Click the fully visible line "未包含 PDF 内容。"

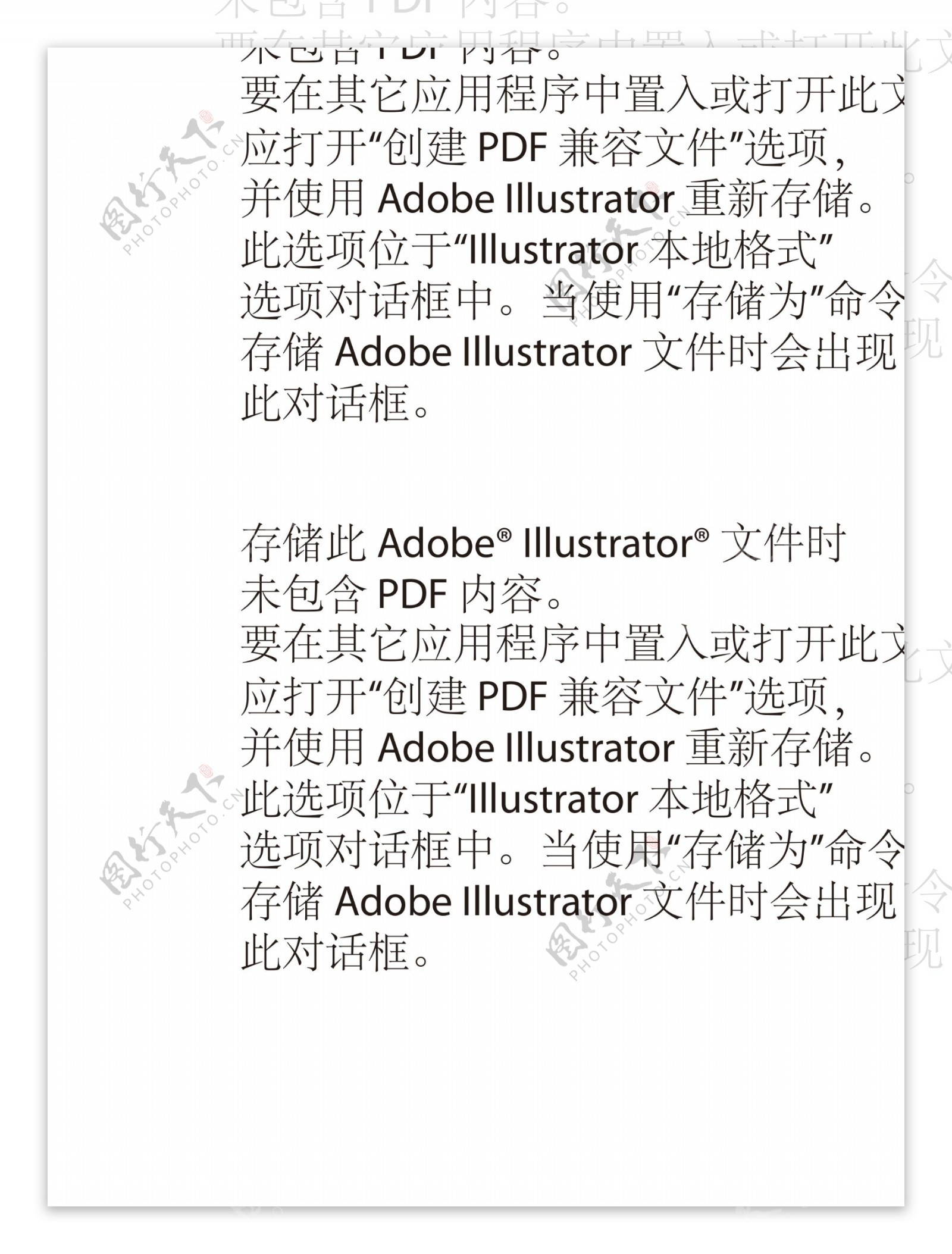(402, 594)
